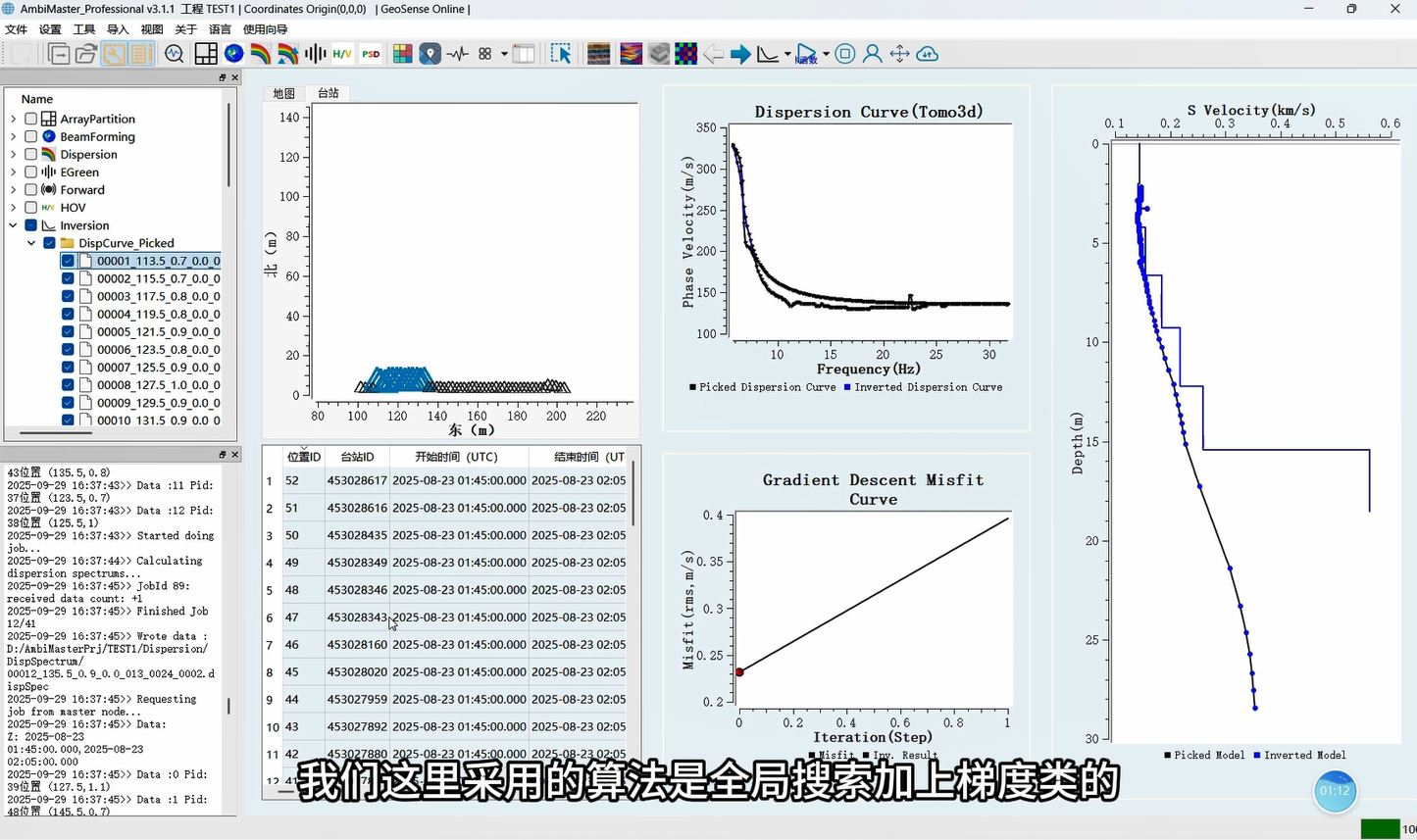
Task: Uncheck the ArrayPartition tree checkbox
Action: [30, 119]
